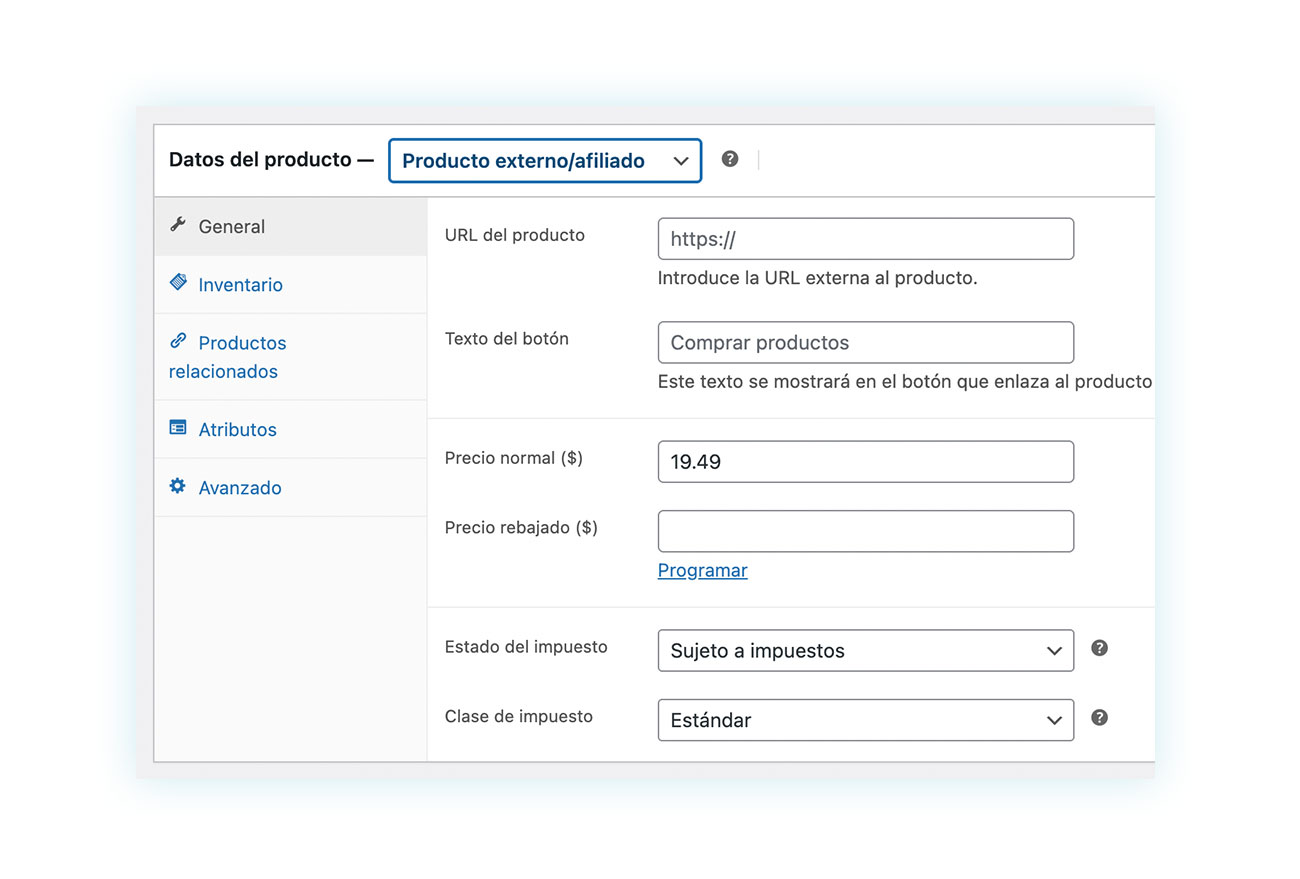Click the empty Precio rebajado field

(x=866, y=531)
